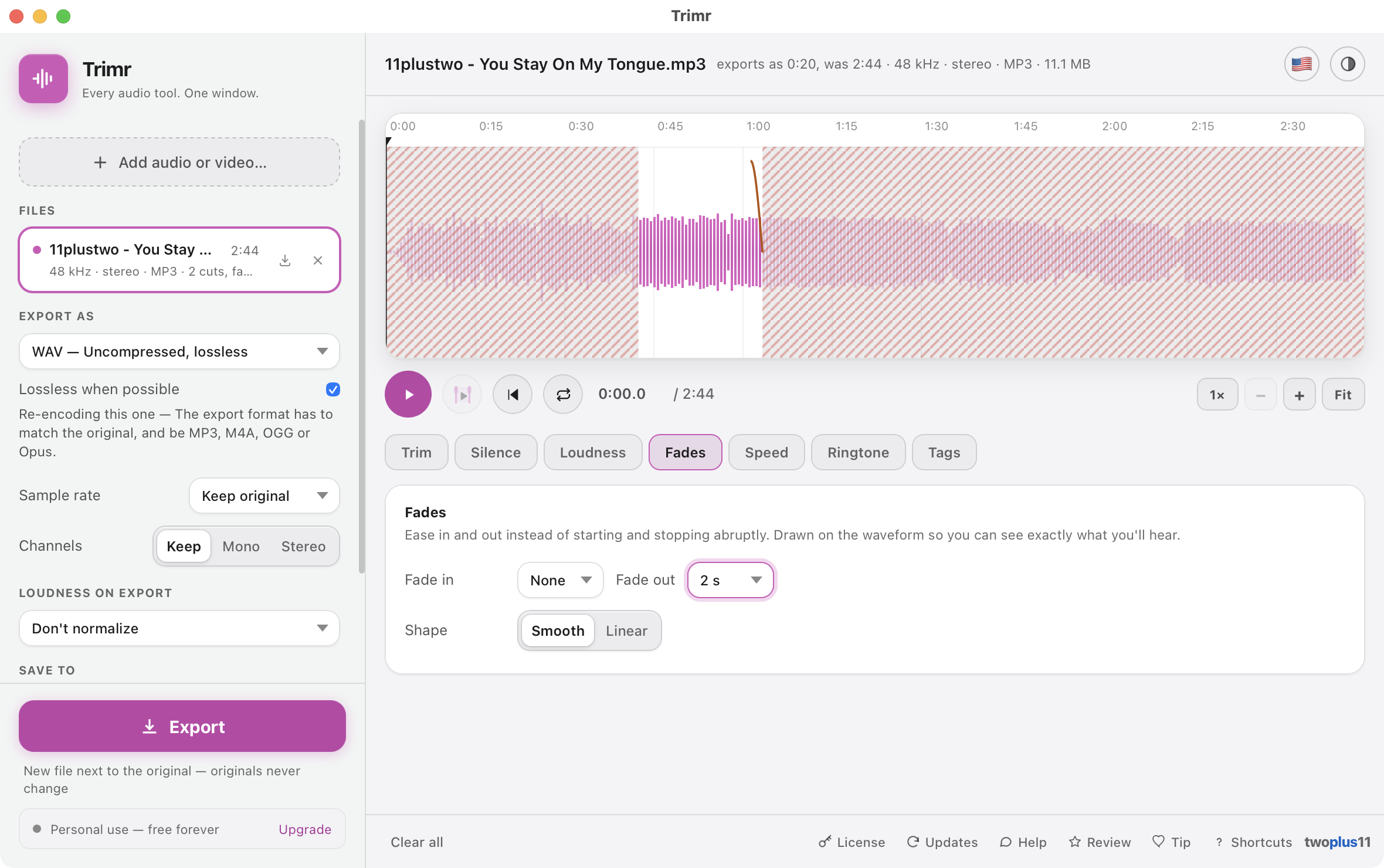Open the Tags tab
Viewport: 1384px width, 868px height.
(944, 452)
